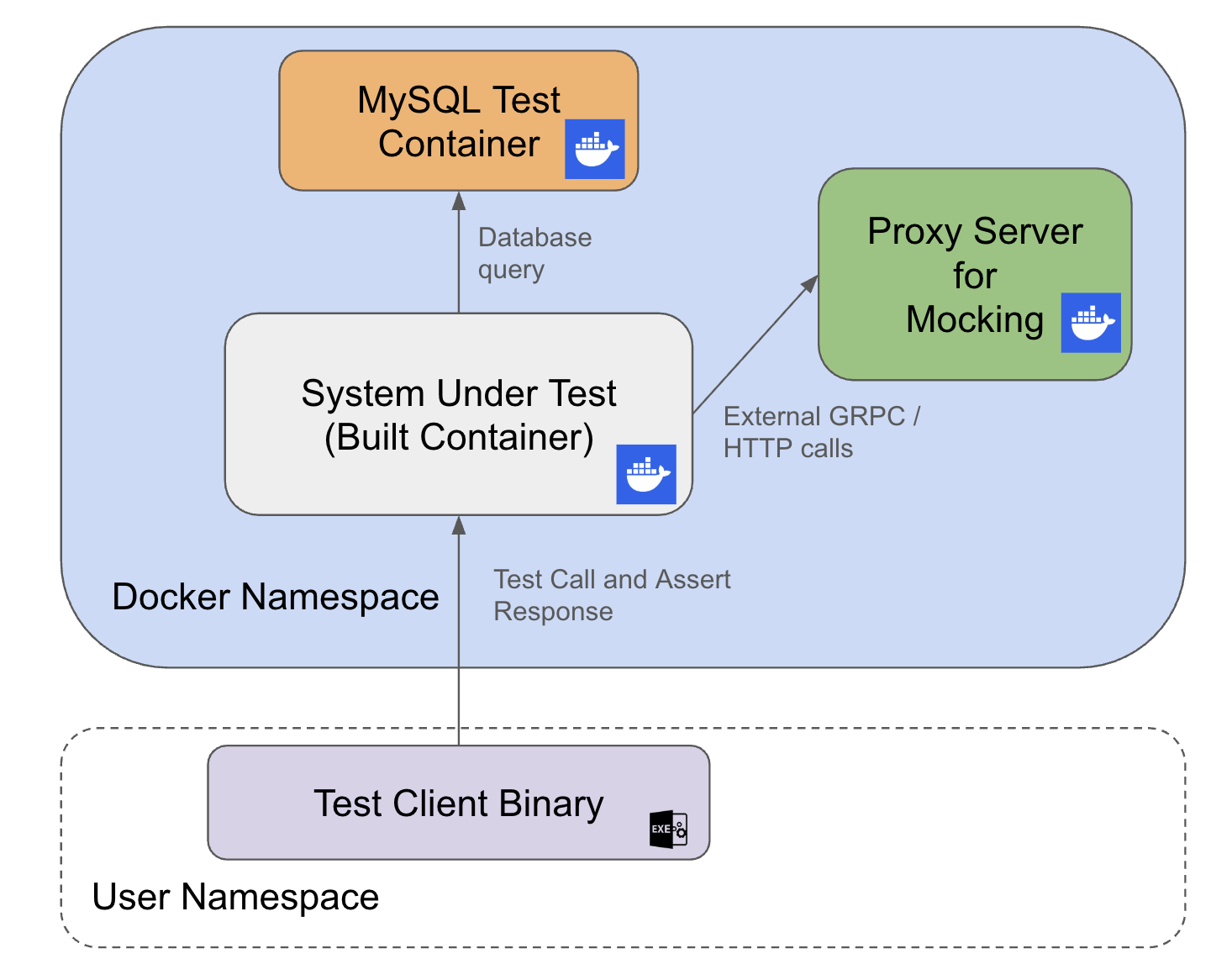Click the 'External GRPC / HTTP calls' label
Viewport: 1232px width, 980px height.
click(822, 432)
